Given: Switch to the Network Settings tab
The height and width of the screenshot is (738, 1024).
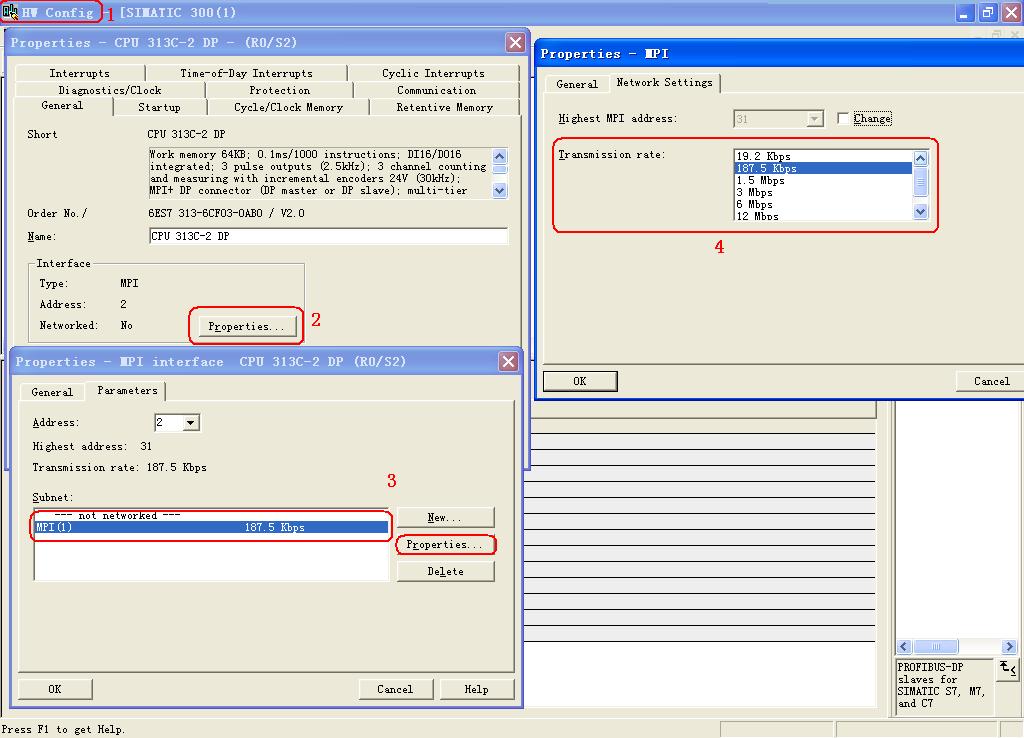Looking at the screenshot, I should click(x=664, y=83).
